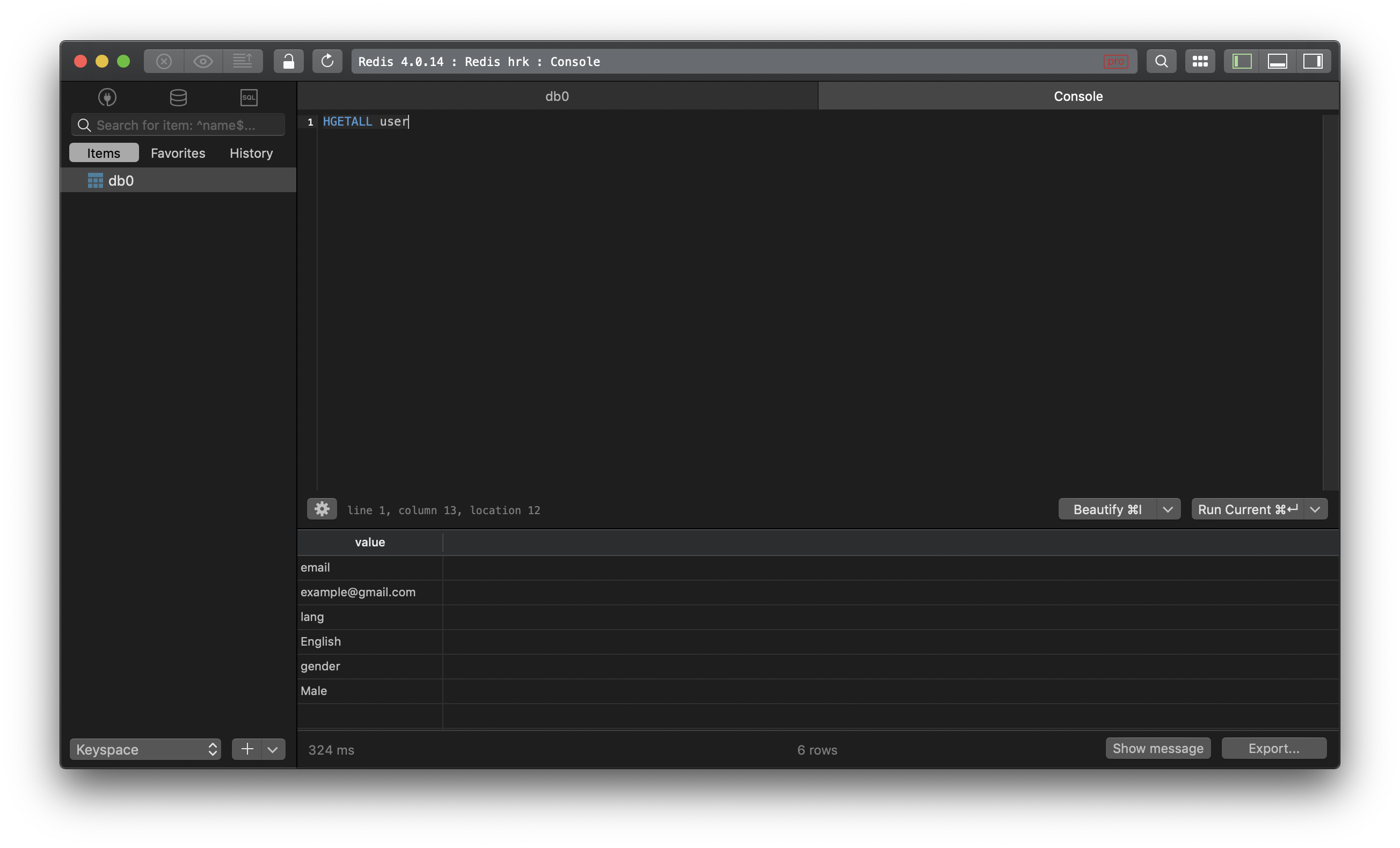This screenshot has width=1400, height=848.
Task: Click the search magnifier icon top right
Action: click(1159, 61)
